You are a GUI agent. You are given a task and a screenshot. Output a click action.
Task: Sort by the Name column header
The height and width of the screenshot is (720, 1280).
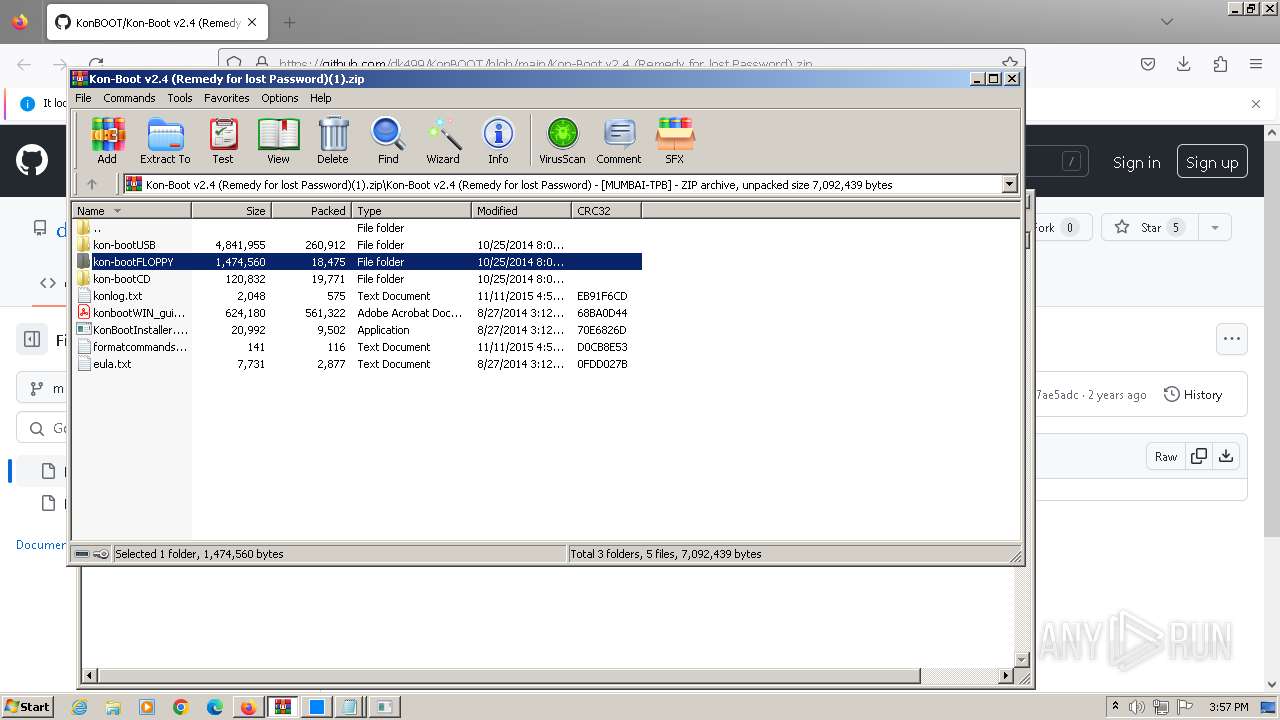(x=131, y=210)
